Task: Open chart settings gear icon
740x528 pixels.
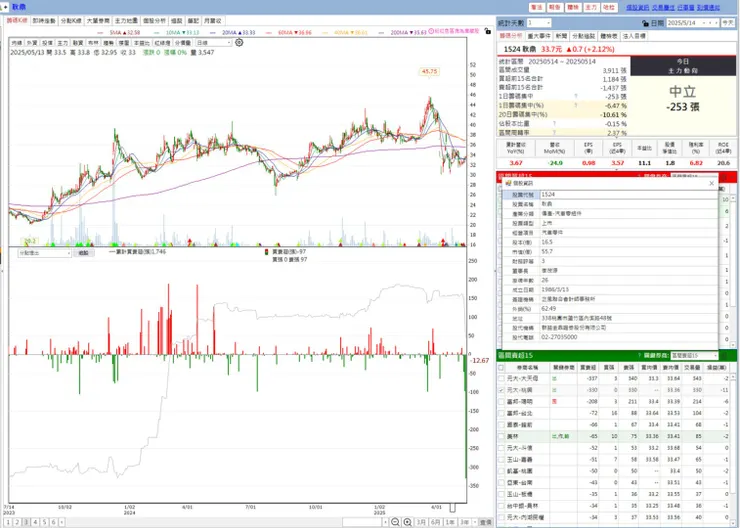Action: [239, 42]
